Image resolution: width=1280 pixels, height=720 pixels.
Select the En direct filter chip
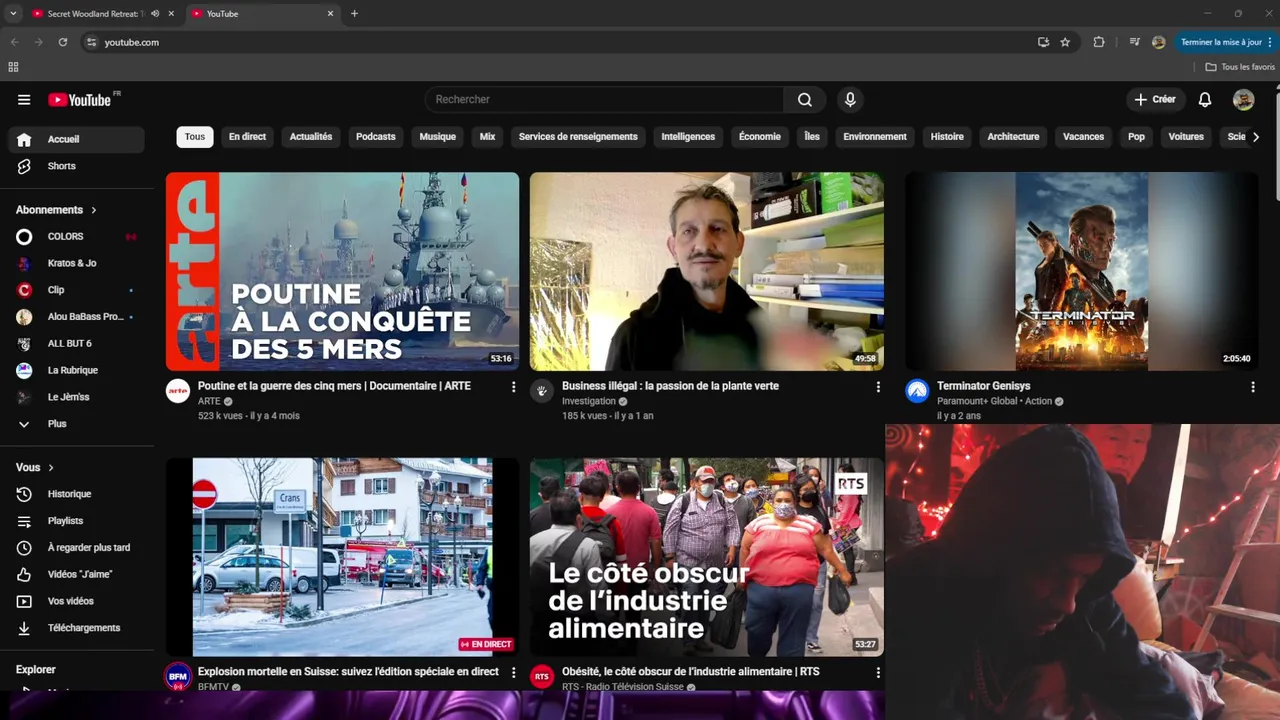pyautogui.click(x=247, y=137)
